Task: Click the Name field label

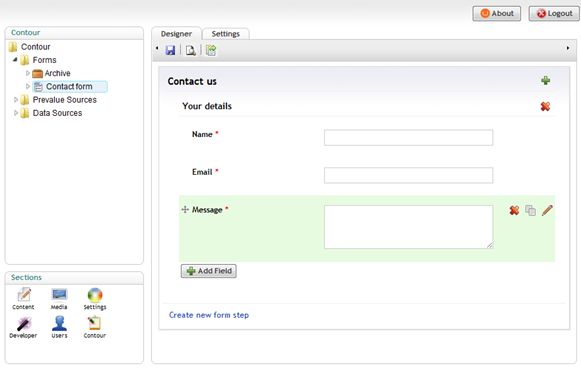Action: pyautogui.click(x=202, y=134)
